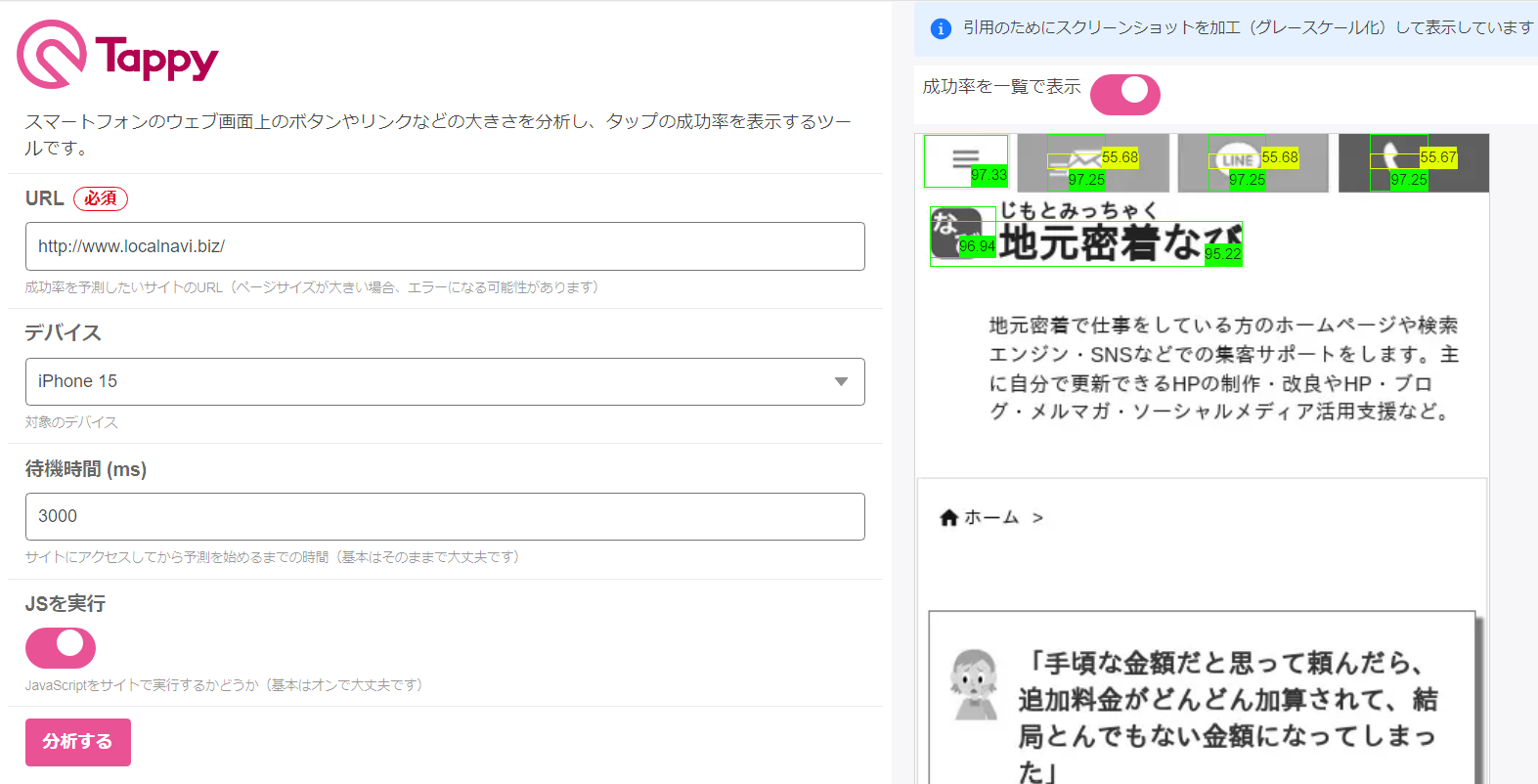
Task: Click the 対象のデバイス helper text
Action: (x=71, y=422)
